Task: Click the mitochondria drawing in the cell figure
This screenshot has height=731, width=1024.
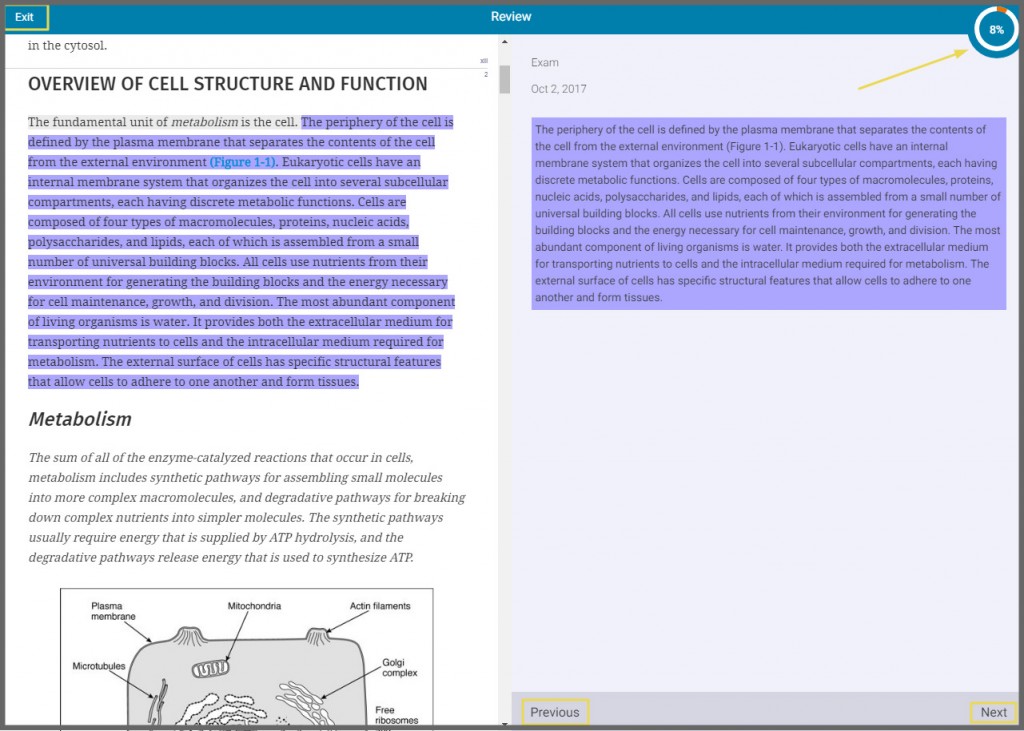Action: click(x=211, y=668)
